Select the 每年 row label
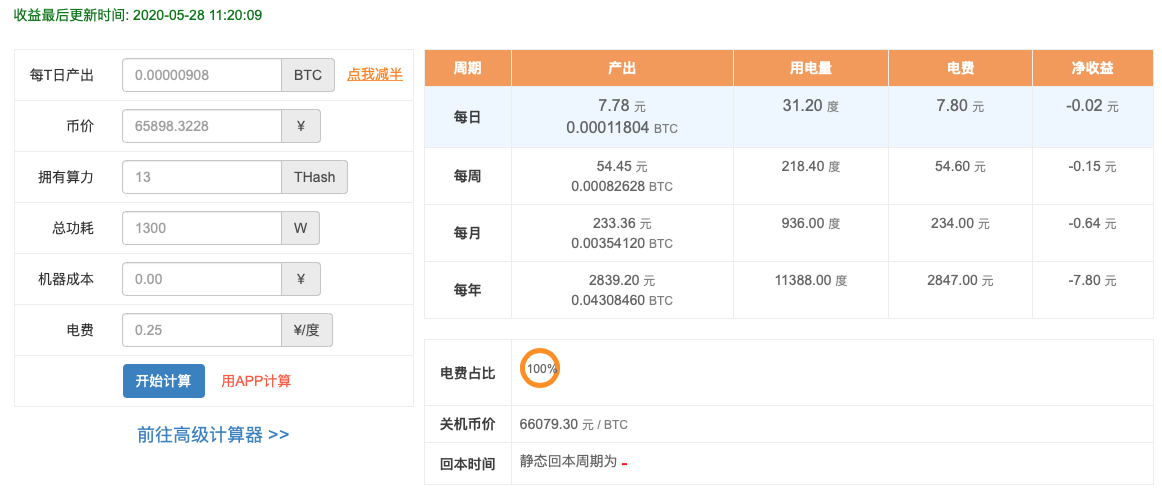The width and height of the screenshot is (1162, 491). (x=468, y=290)
